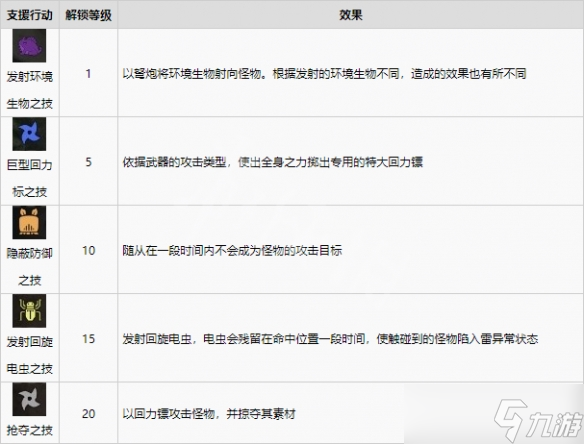Viewport: 584px width, 444px height.
Task: Click the orange concealed defense skill icon
Action: (x=29, y=222)
